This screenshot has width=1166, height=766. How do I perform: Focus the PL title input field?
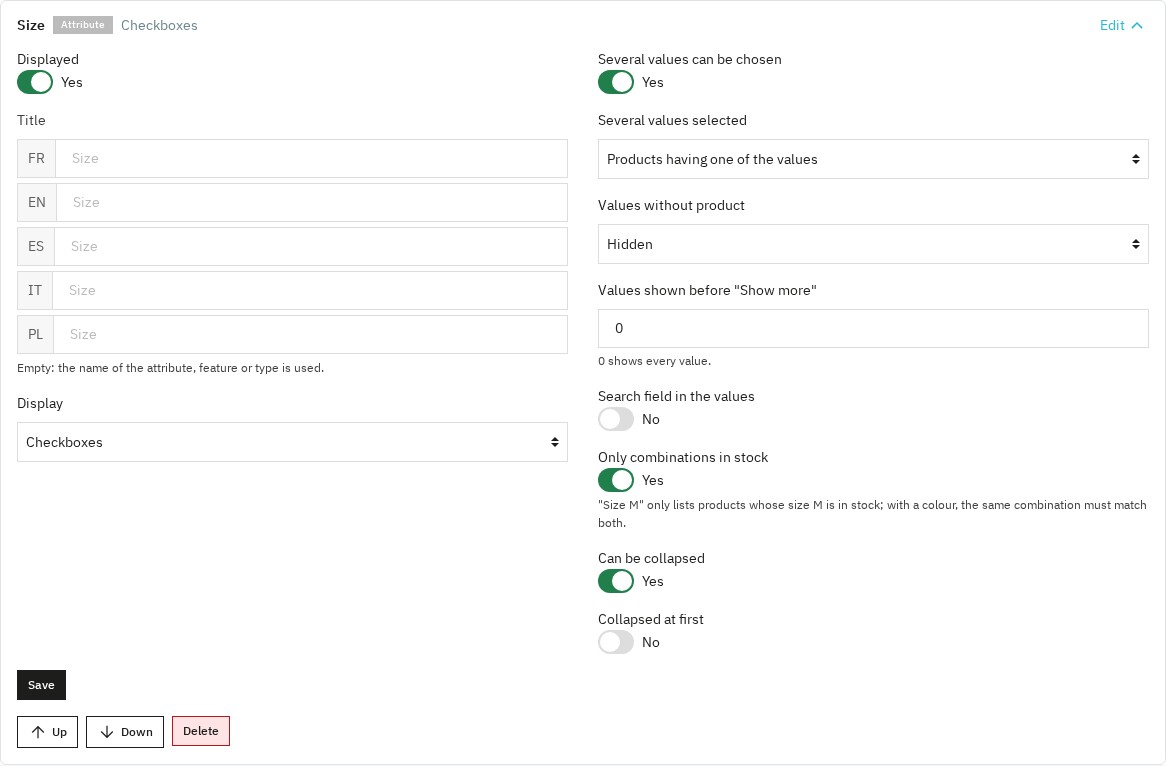coord(311,334)
